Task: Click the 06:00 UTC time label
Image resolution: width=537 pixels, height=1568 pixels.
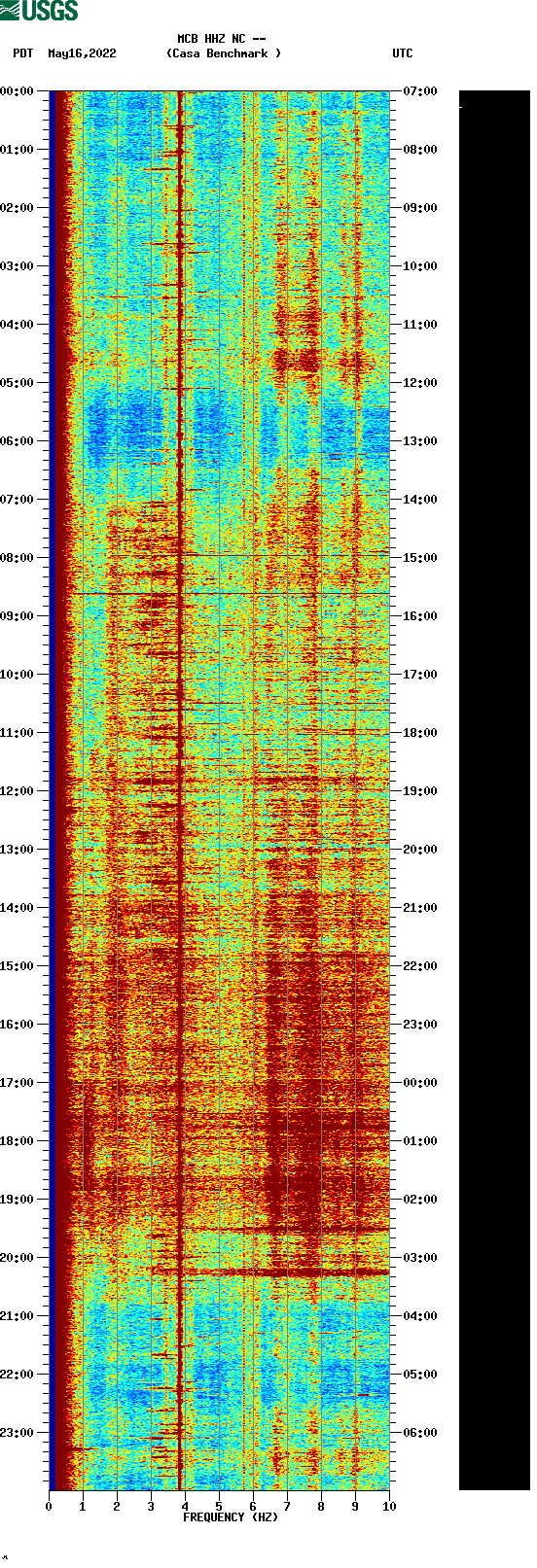Action: [420, 1433]
